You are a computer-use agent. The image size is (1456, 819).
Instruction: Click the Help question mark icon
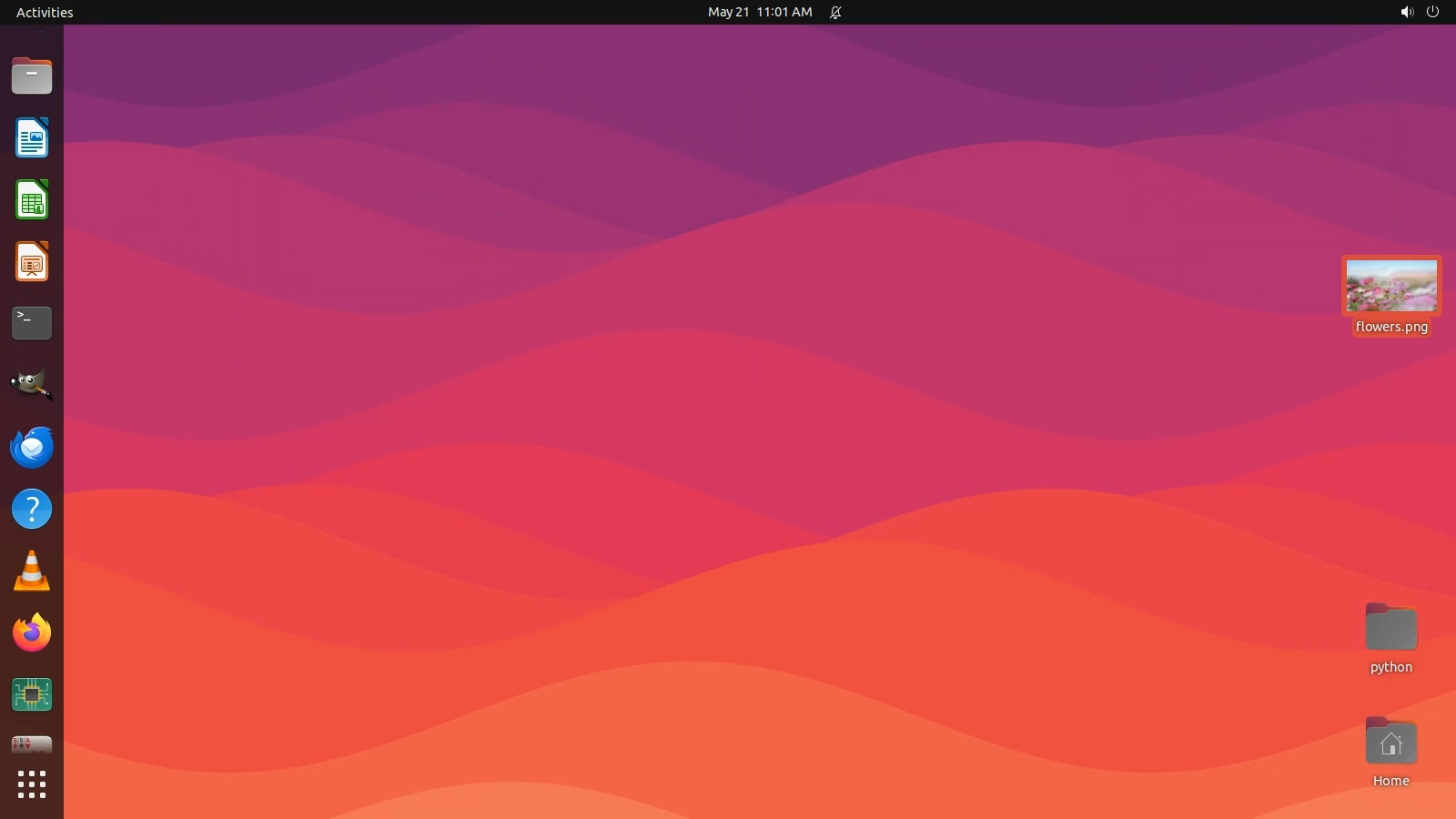pyautogui.click(x=32, y=509)
